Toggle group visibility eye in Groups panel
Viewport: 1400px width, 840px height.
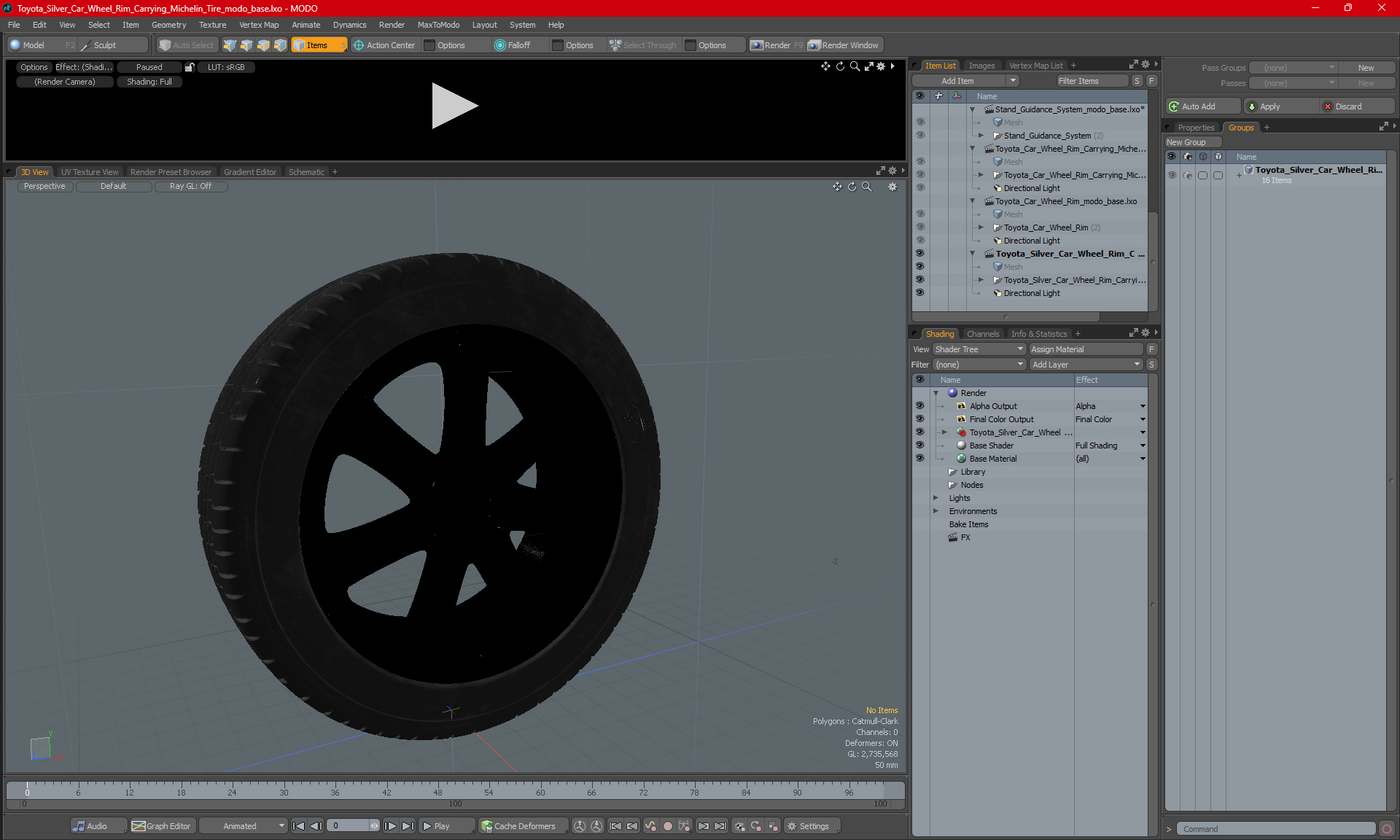1172,175
